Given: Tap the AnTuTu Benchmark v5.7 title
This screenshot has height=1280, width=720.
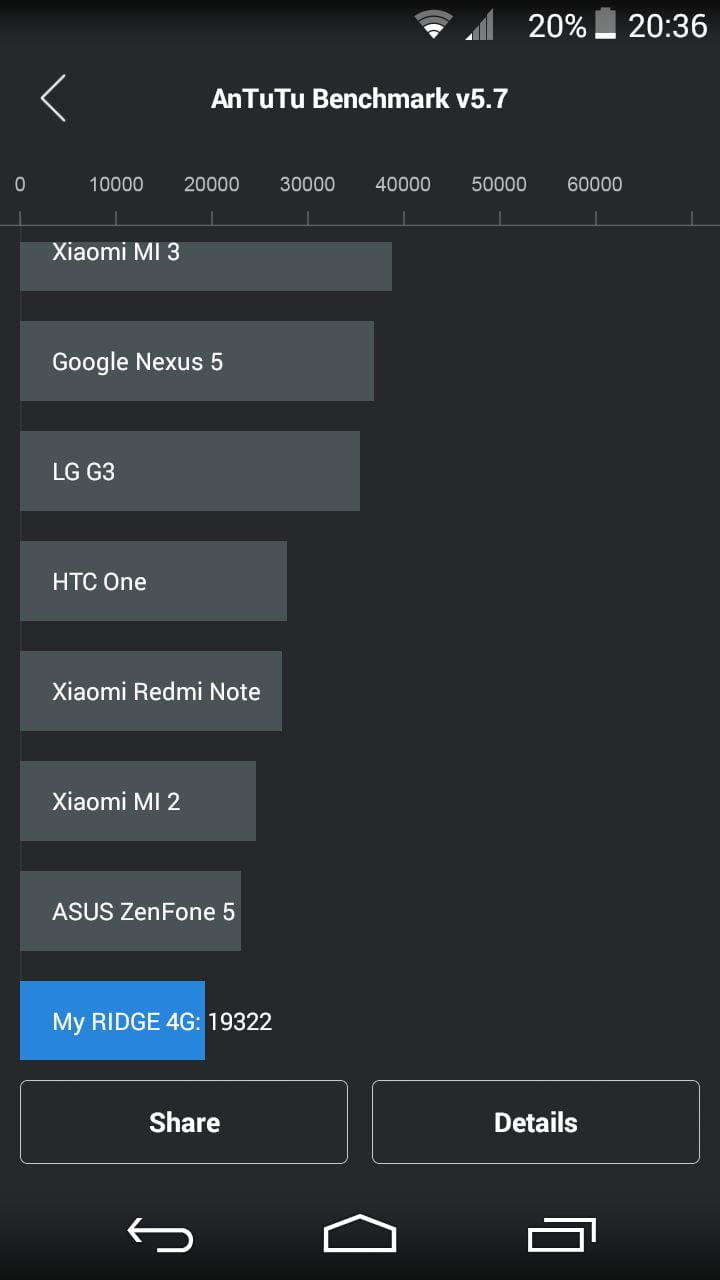Looking at the screenshot, I should 359,98.
